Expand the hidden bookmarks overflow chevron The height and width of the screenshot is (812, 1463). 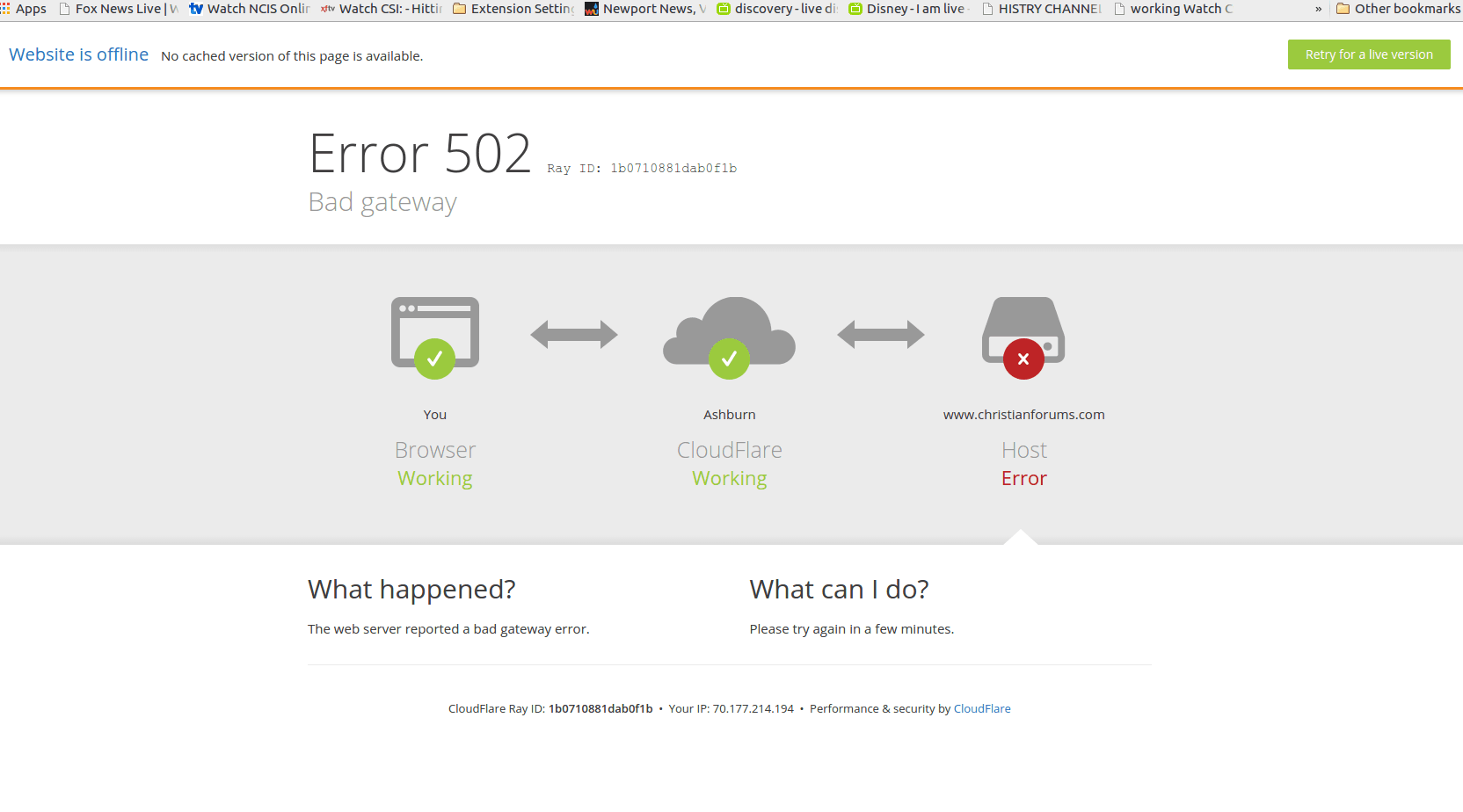tap(1318, 9)
